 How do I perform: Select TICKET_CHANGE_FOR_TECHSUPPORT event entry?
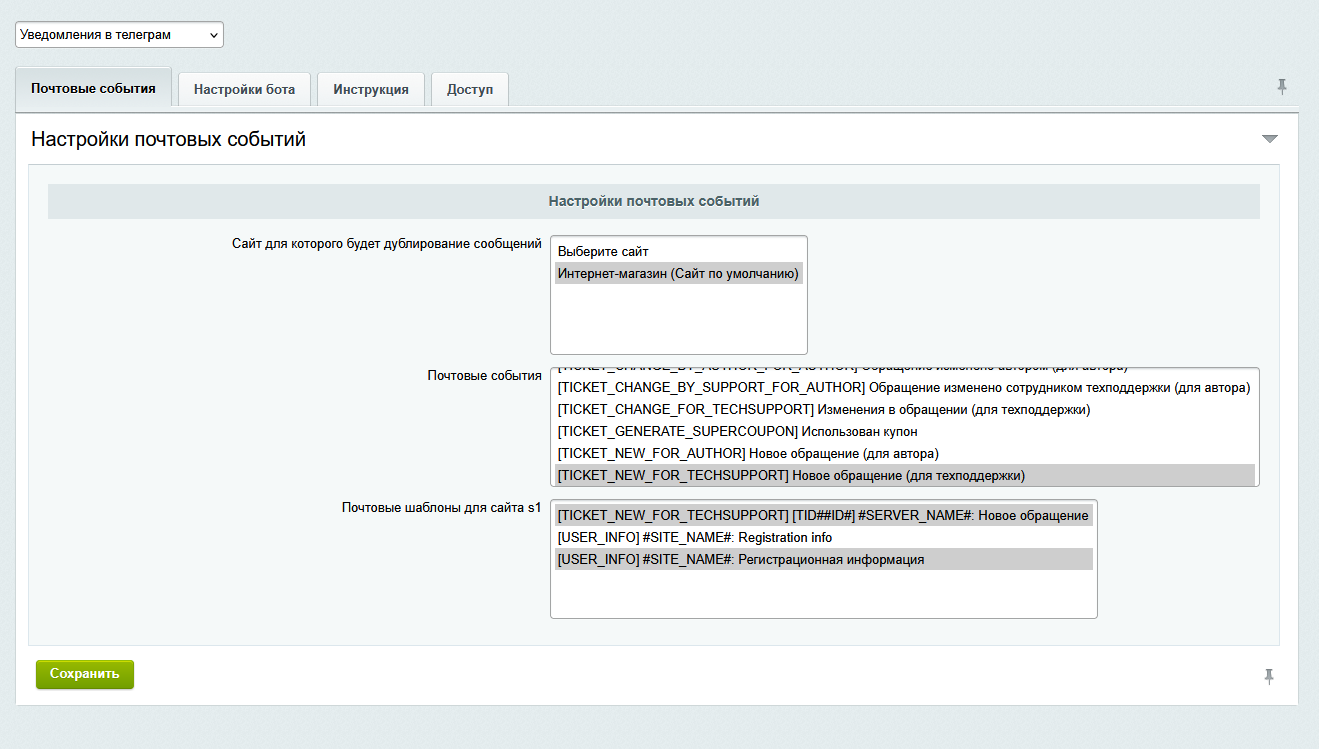tap(823, 409)
